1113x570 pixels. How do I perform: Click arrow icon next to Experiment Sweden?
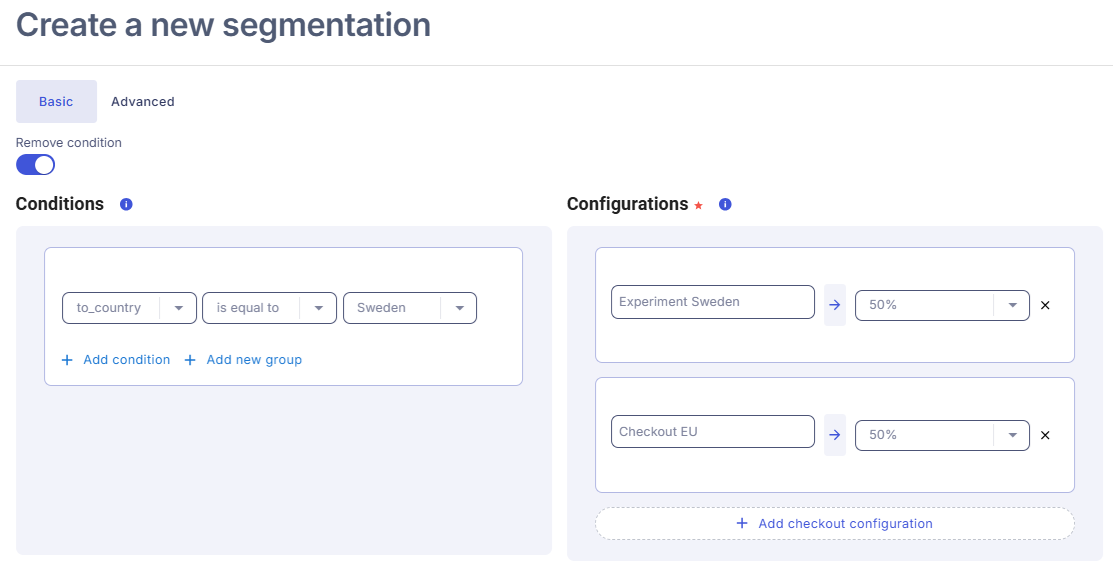[835, 305]
